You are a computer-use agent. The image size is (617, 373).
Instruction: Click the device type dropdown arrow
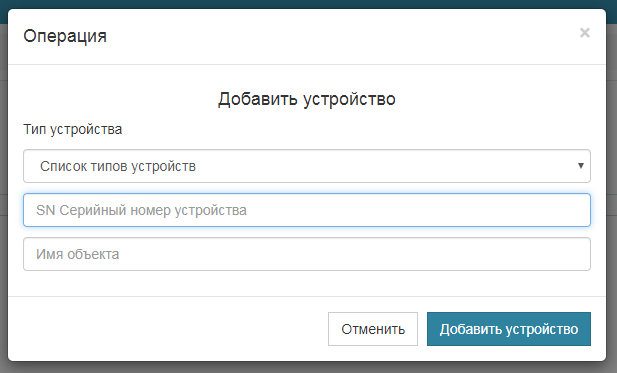point(580,166)
